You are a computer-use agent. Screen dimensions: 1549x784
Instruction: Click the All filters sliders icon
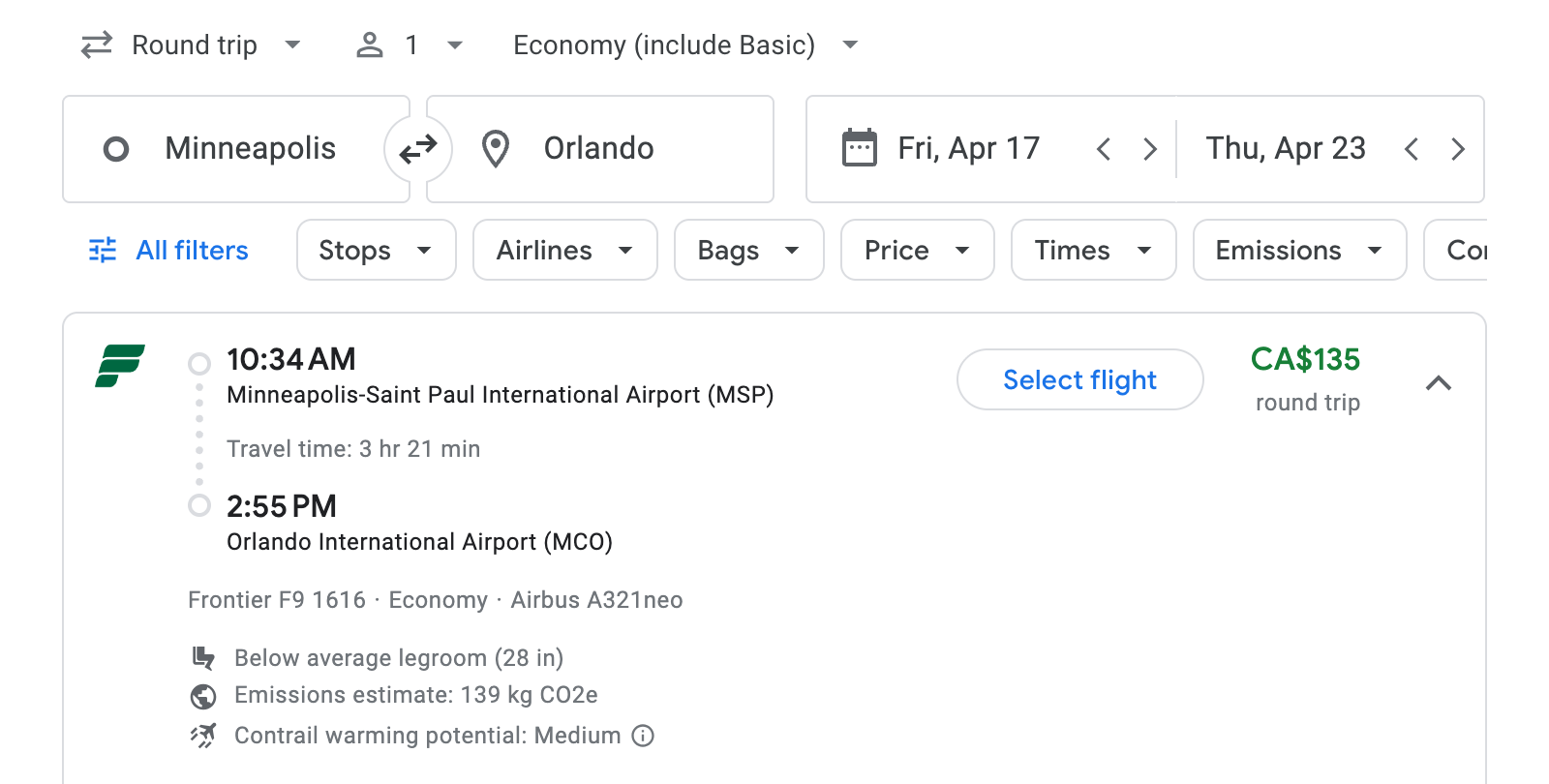tap(103, 250)
